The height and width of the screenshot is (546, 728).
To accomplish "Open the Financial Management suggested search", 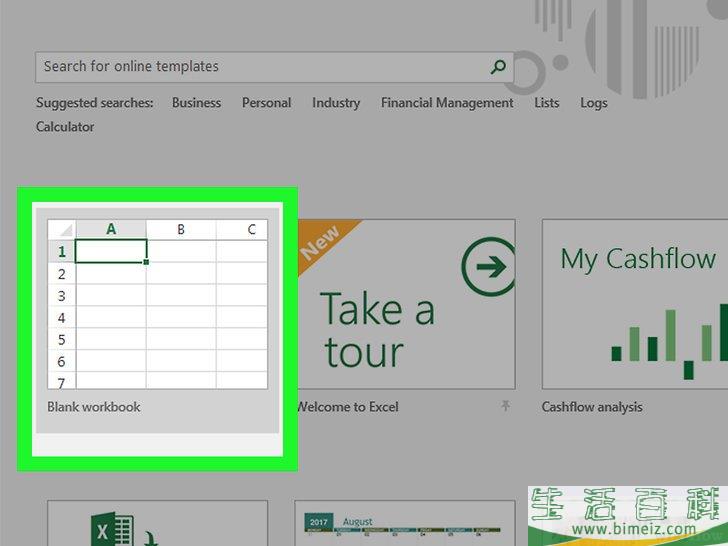I will (x=447, y=103).
